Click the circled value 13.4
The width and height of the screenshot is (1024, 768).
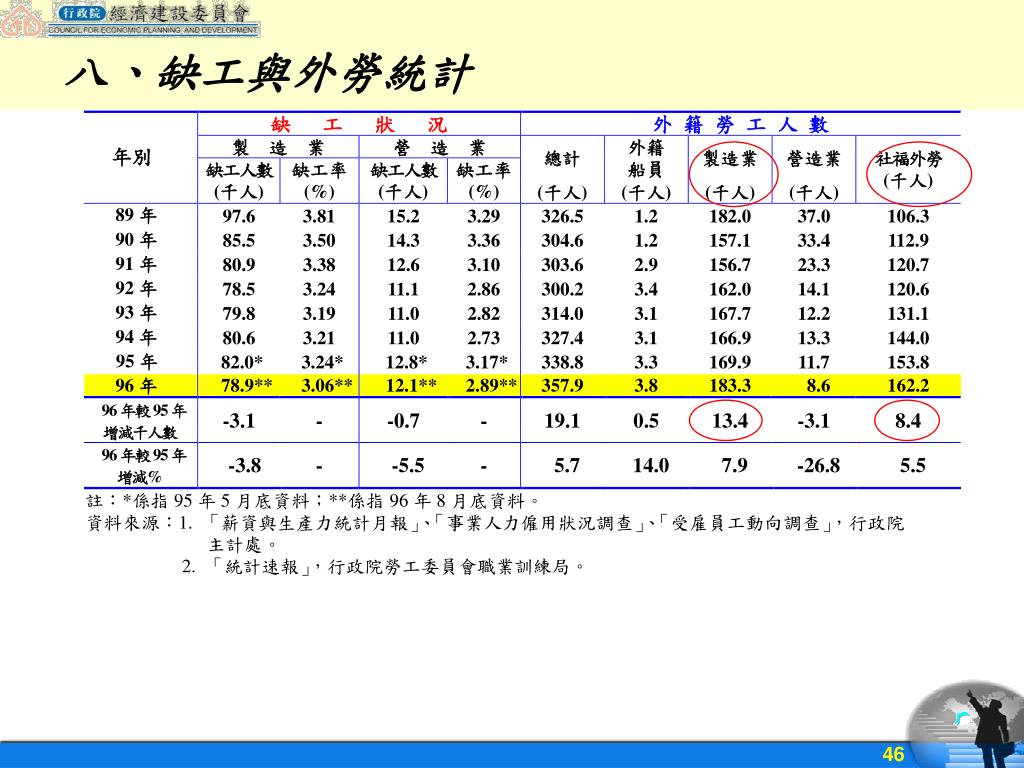click(729, 421)
